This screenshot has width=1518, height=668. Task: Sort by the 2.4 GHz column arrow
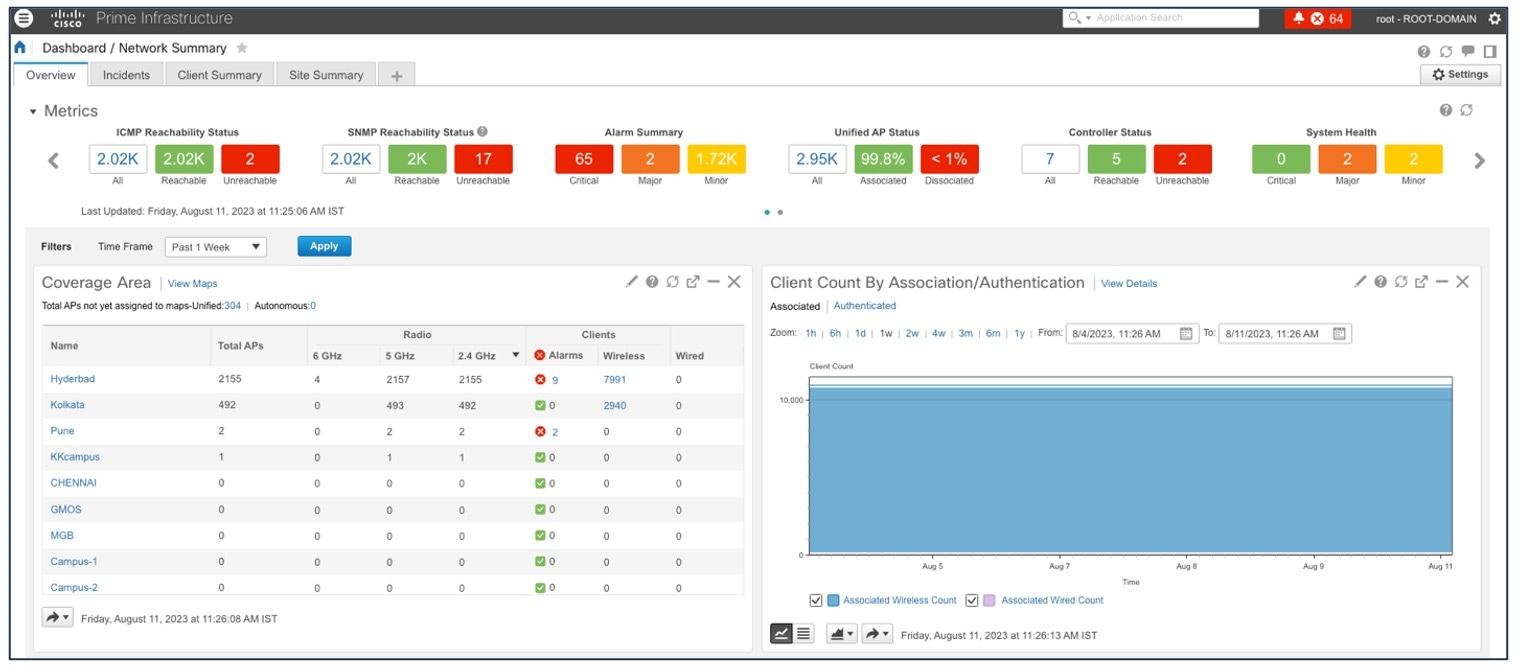pos(516,355)
